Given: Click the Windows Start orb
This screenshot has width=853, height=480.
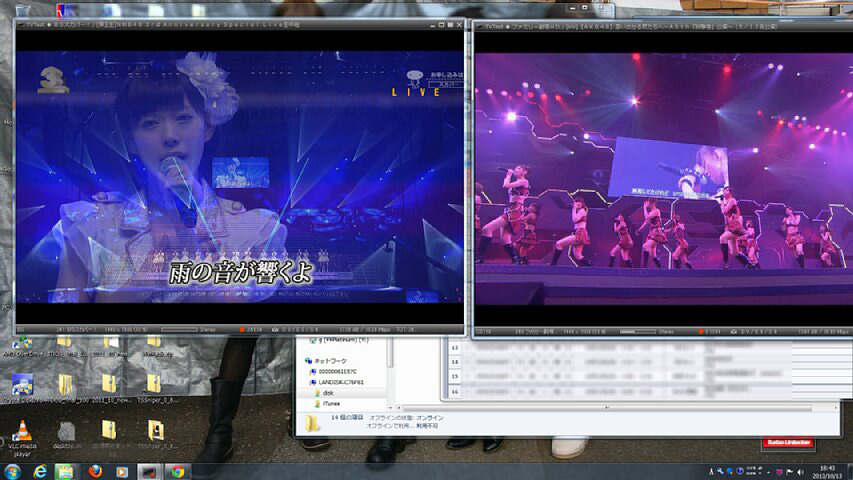Looking at the screenshot, I should [x=11, y=471].
